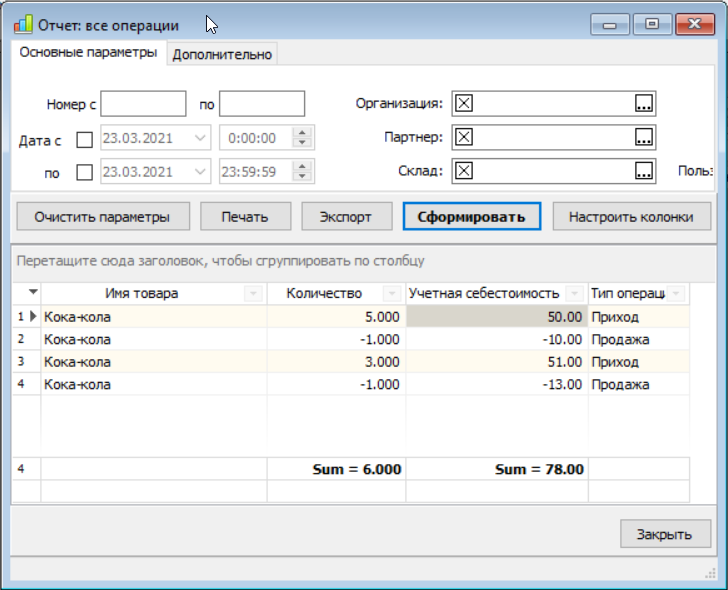Sort by the Имя товара column header
Viewport: 728px width, 590px height.
(142, 293)
